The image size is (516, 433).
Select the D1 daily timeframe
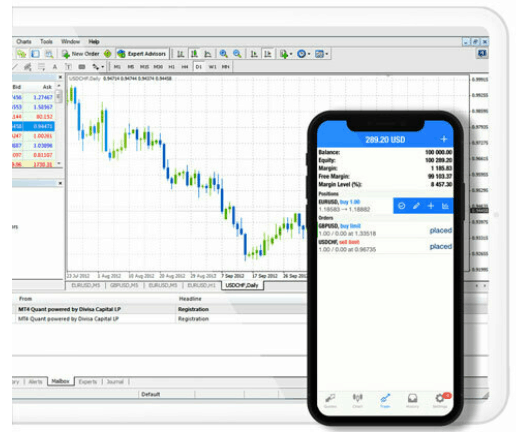pos(199,67)
